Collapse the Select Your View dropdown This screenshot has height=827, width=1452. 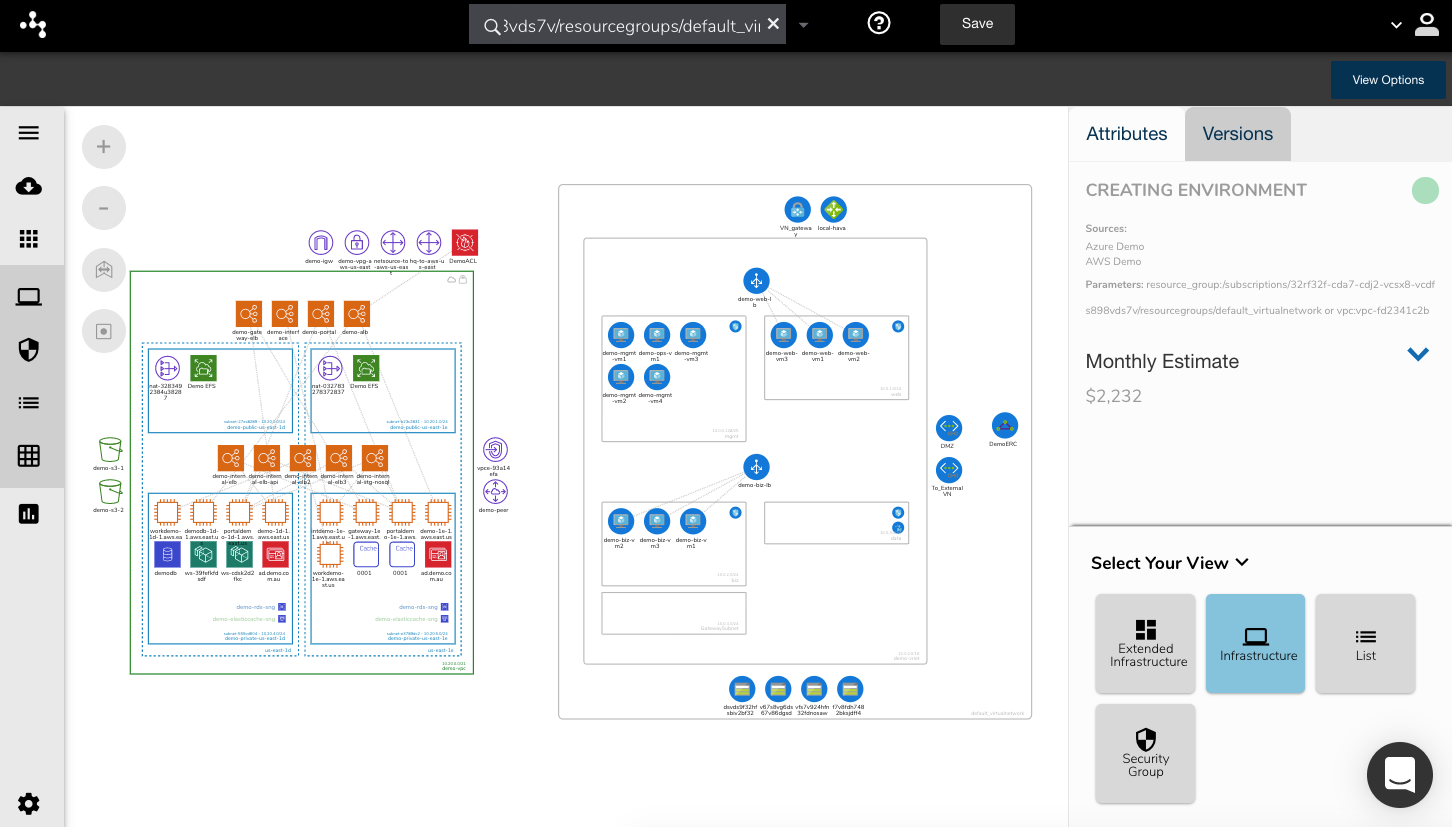[1242, 563]
